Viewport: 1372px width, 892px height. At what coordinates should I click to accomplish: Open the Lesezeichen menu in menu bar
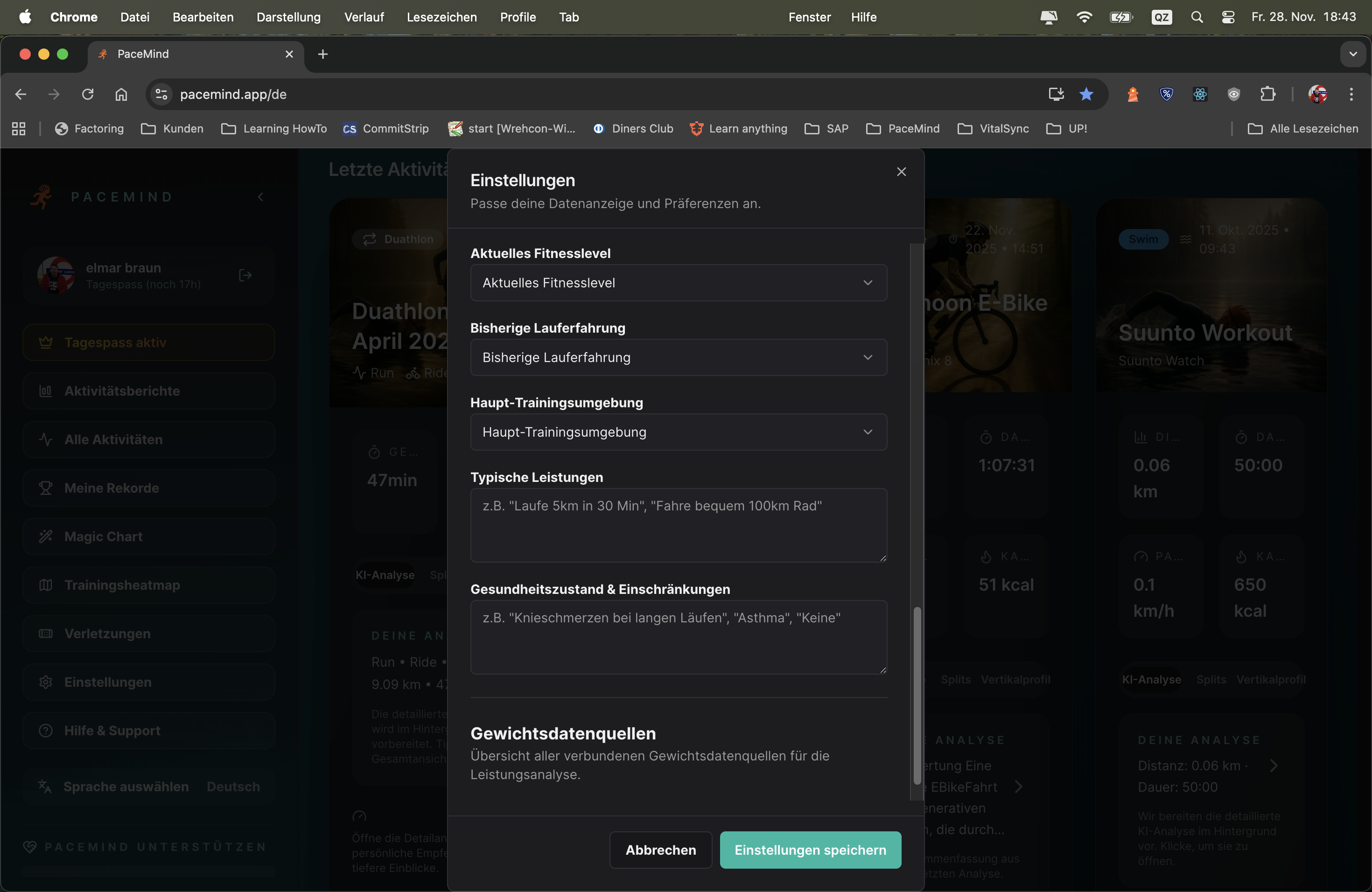(441, 17)
